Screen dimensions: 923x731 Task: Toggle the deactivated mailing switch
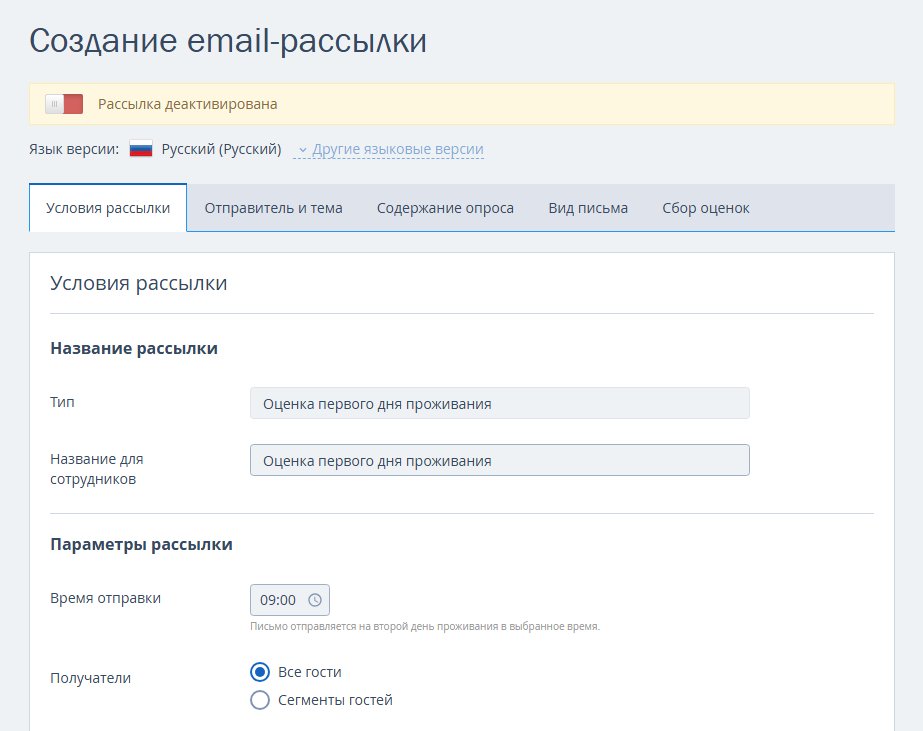(64, 104)
